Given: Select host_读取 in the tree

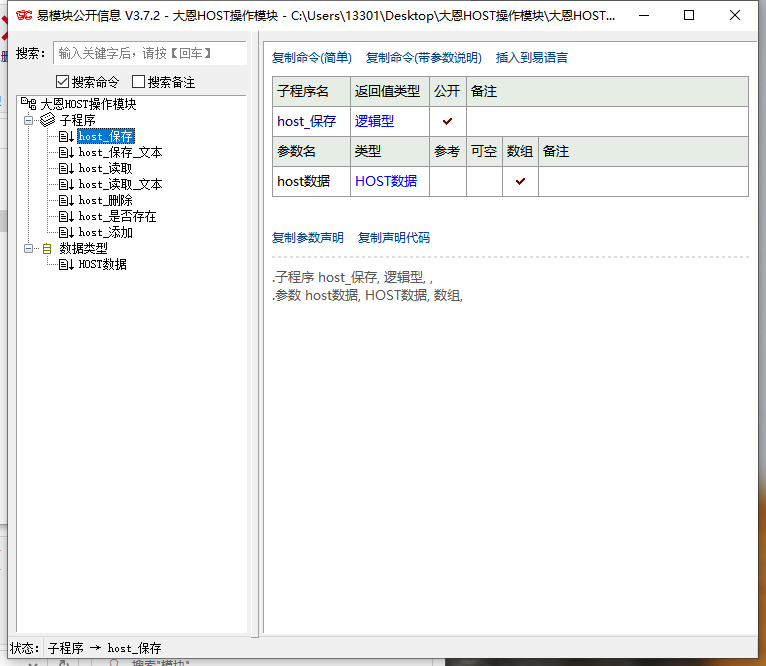Looking at the screenshot, I should click(x=105, y=168).
